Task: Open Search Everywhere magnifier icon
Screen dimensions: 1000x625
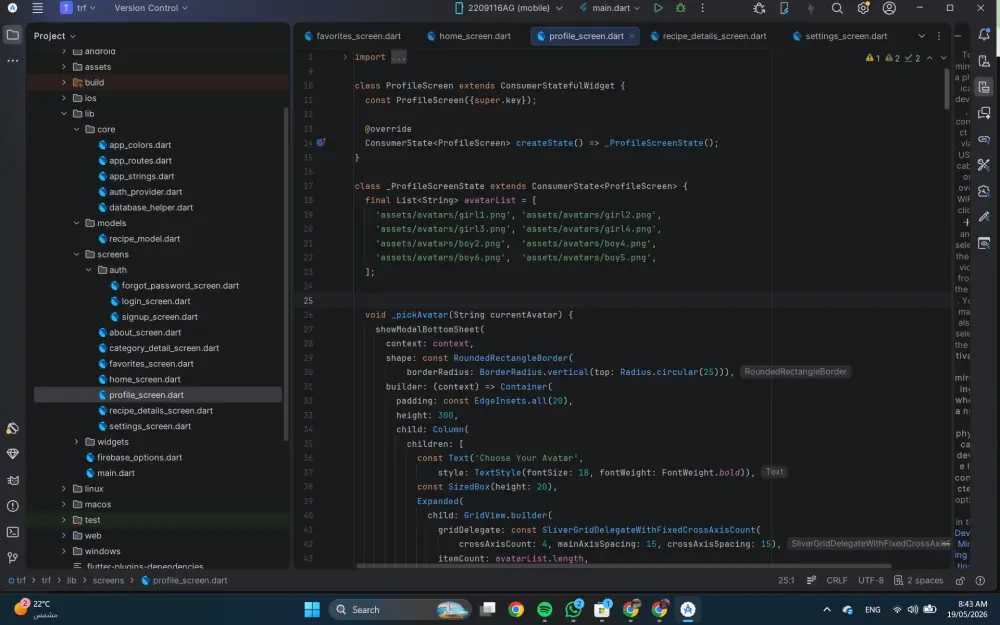Action: (837, 8)
